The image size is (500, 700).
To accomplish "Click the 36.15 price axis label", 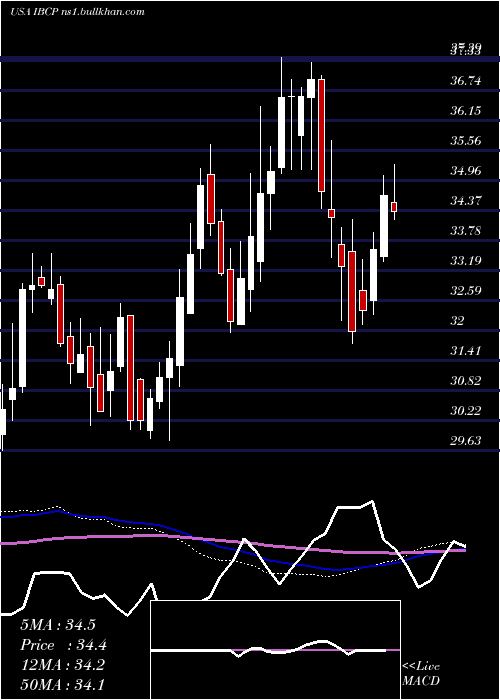I will 466,111.
